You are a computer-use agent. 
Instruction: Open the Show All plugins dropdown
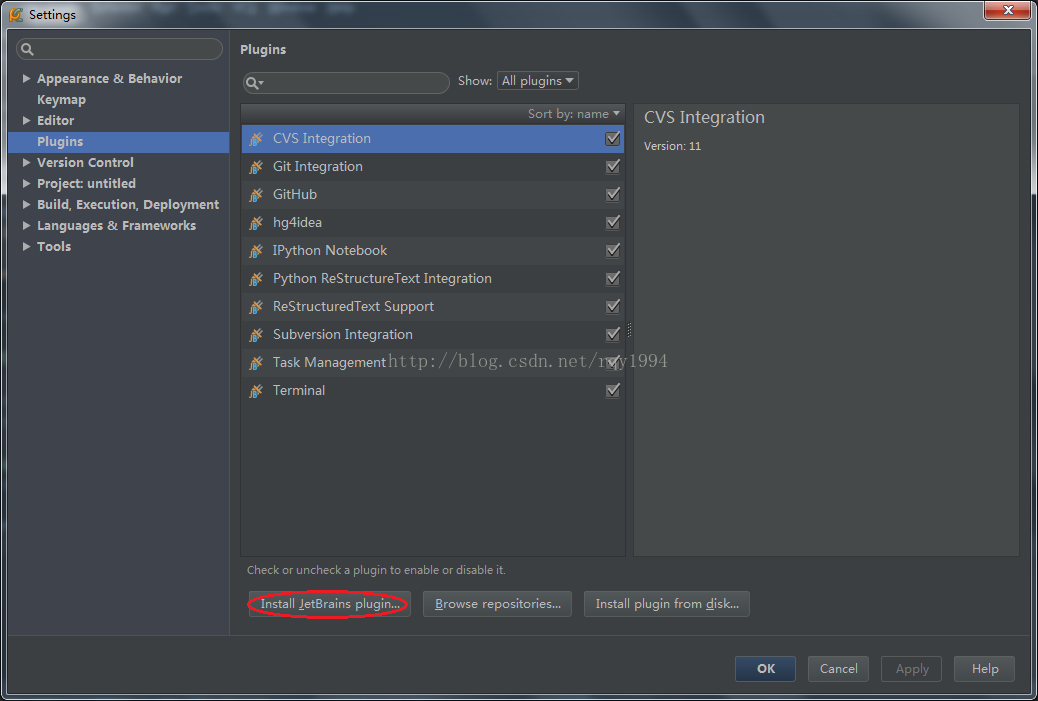point(537,81)
